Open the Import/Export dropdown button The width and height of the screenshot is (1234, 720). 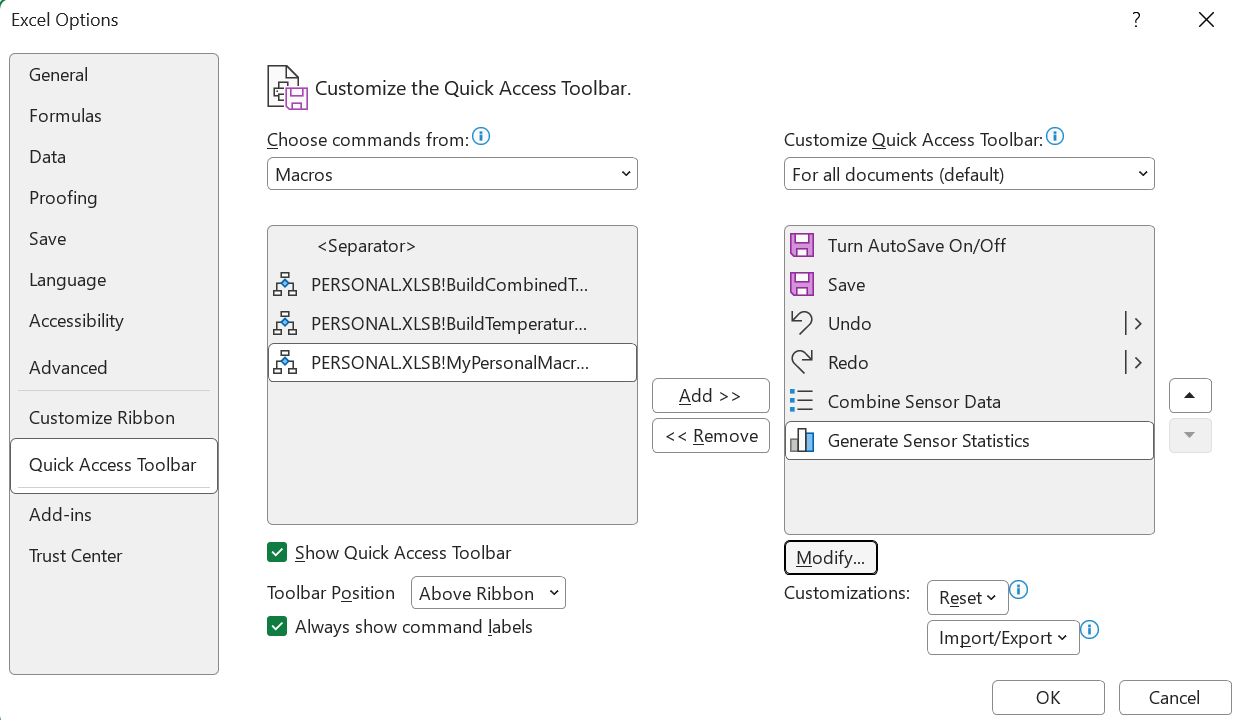pyautogui.click(x=1003, y=638)
